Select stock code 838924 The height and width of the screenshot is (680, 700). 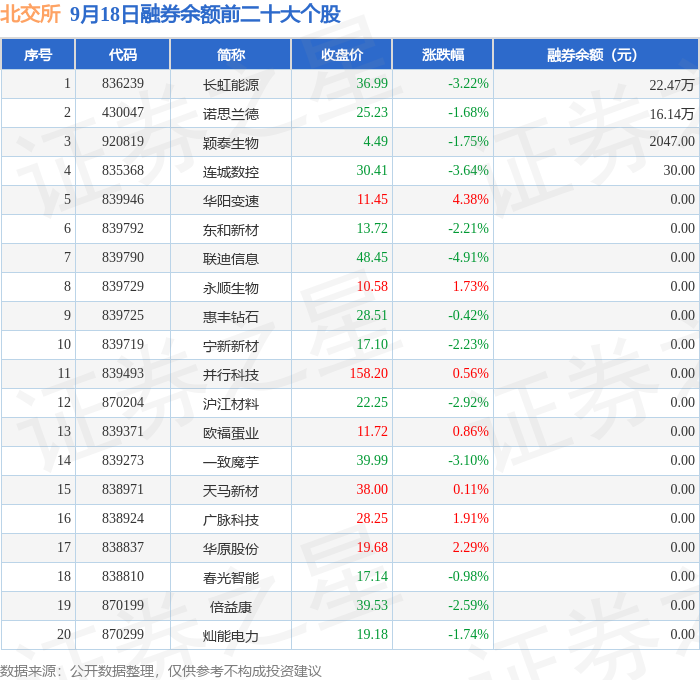click(x=123, y=519)
